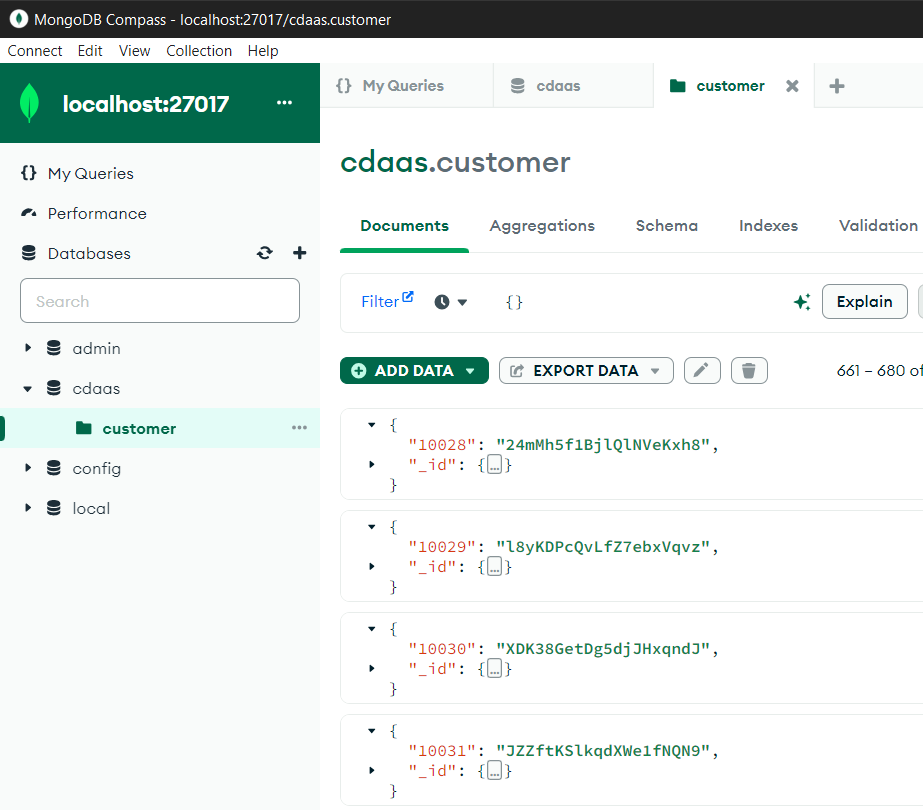Click the config database icon
Image resolution: width=923 pixels, height=810 pixels.
(x=54, y=468)
